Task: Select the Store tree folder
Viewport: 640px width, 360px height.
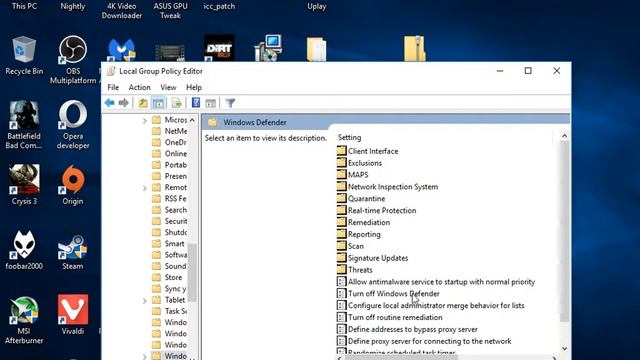Action: [167, 277]
